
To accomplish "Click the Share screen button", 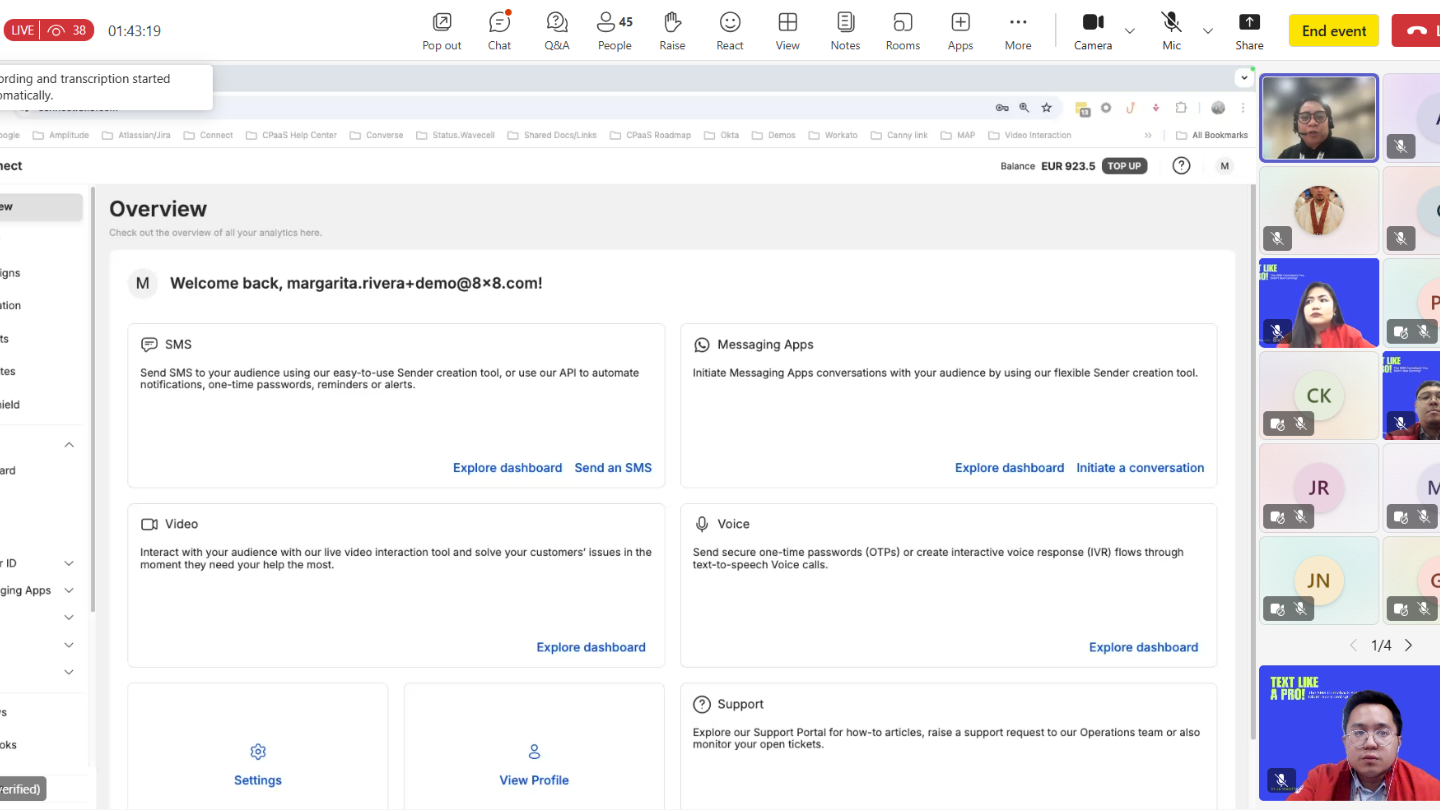I will 1249,30.
